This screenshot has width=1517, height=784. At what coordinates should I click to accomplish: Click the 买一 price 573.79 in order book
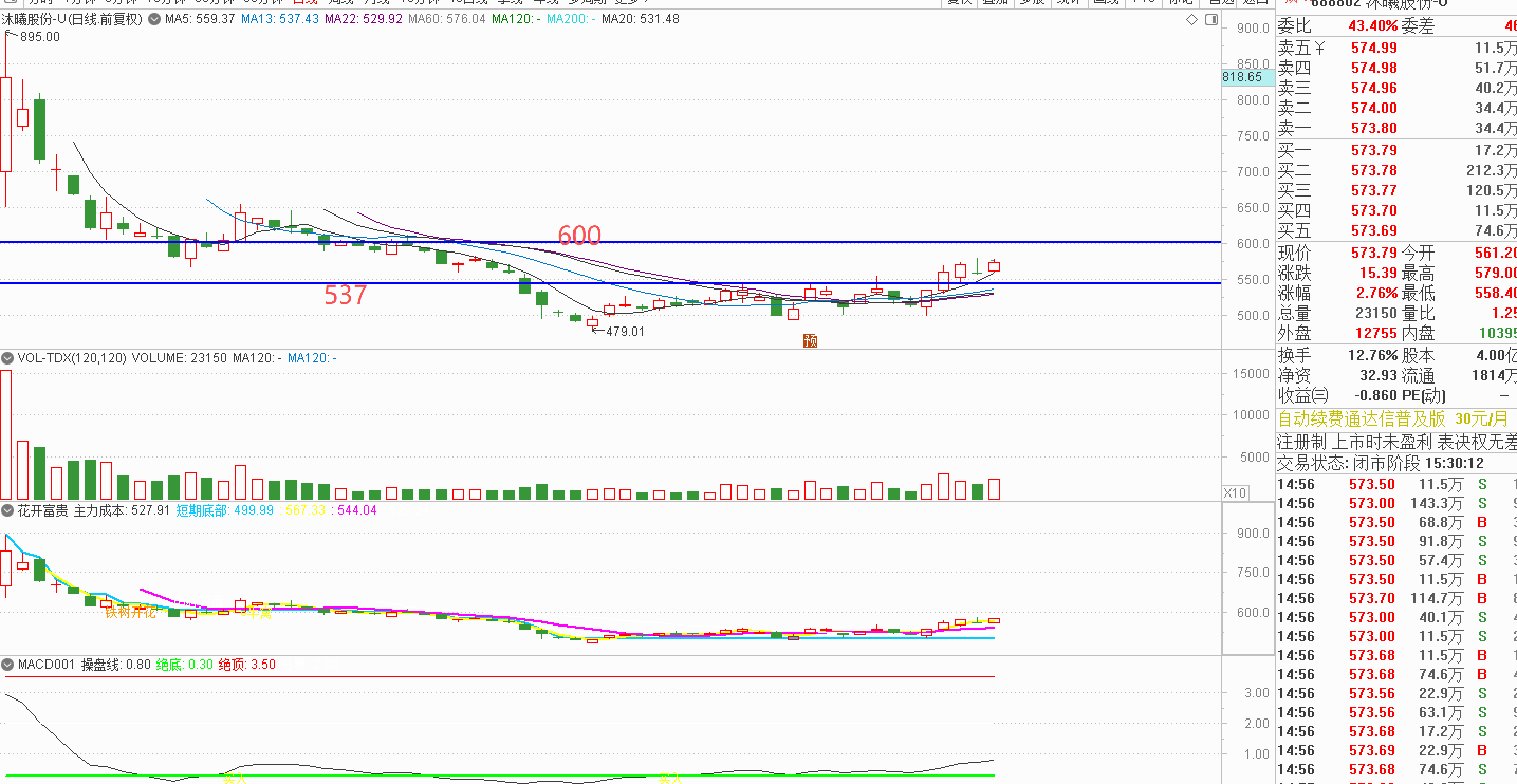(x=1373, y=151)
